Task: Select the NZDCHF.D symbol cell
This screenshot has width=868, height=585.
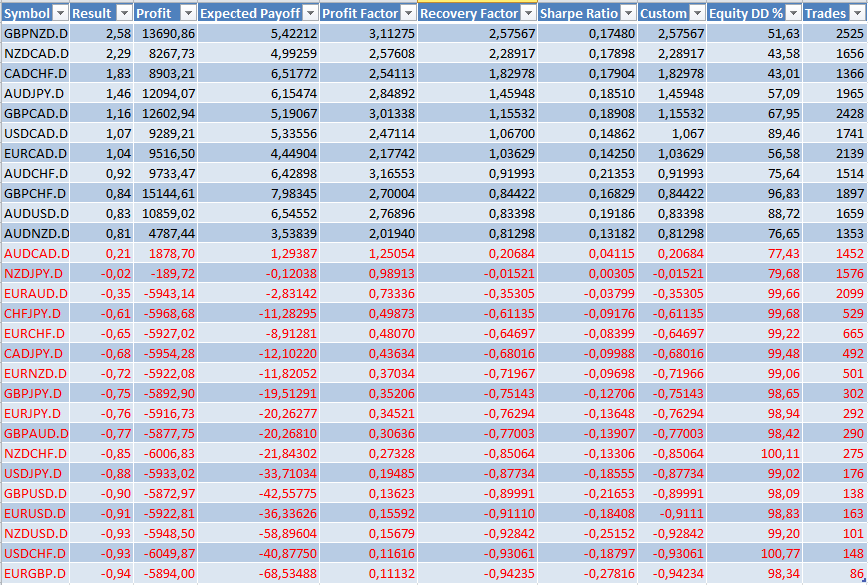Action: tap(35, 453)
